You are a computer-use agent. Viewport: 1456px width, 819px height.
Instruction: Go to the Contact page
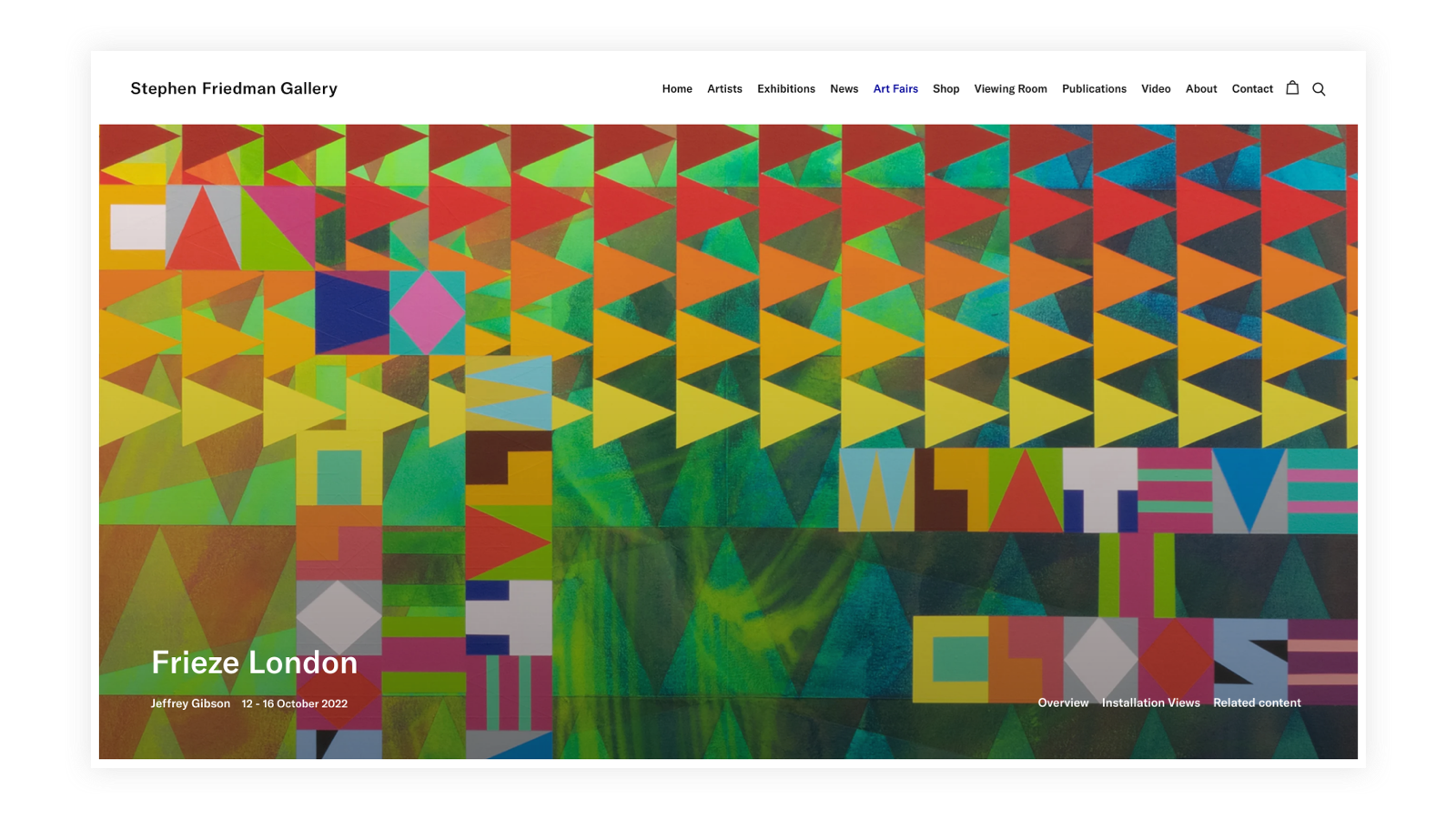tap(1252, 89)
